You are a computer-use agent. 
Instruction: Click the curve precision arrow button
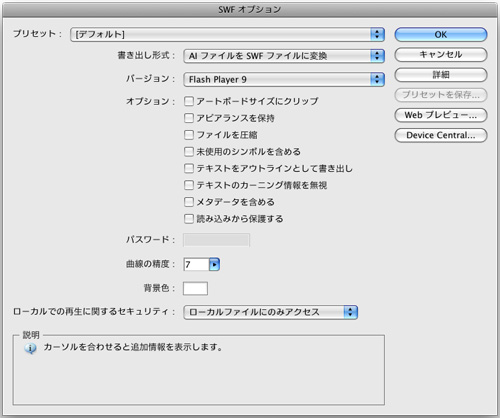click(214, 265)
